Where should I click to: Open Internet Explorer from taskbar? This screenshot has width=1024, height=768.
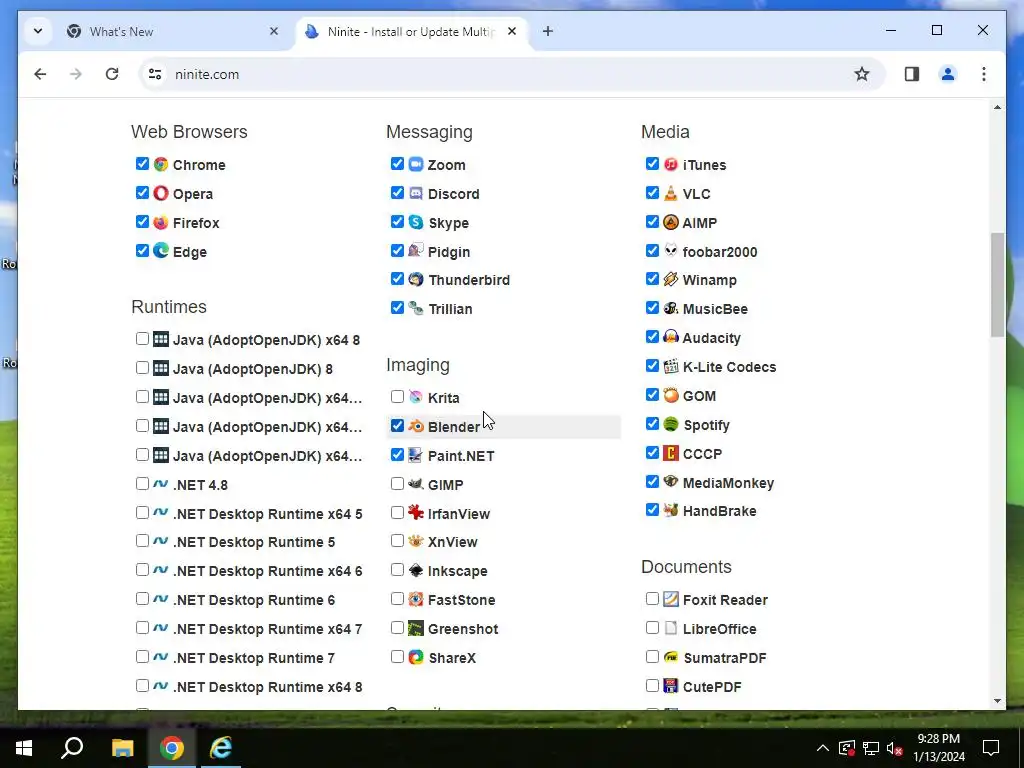click(x=221, y=748)
